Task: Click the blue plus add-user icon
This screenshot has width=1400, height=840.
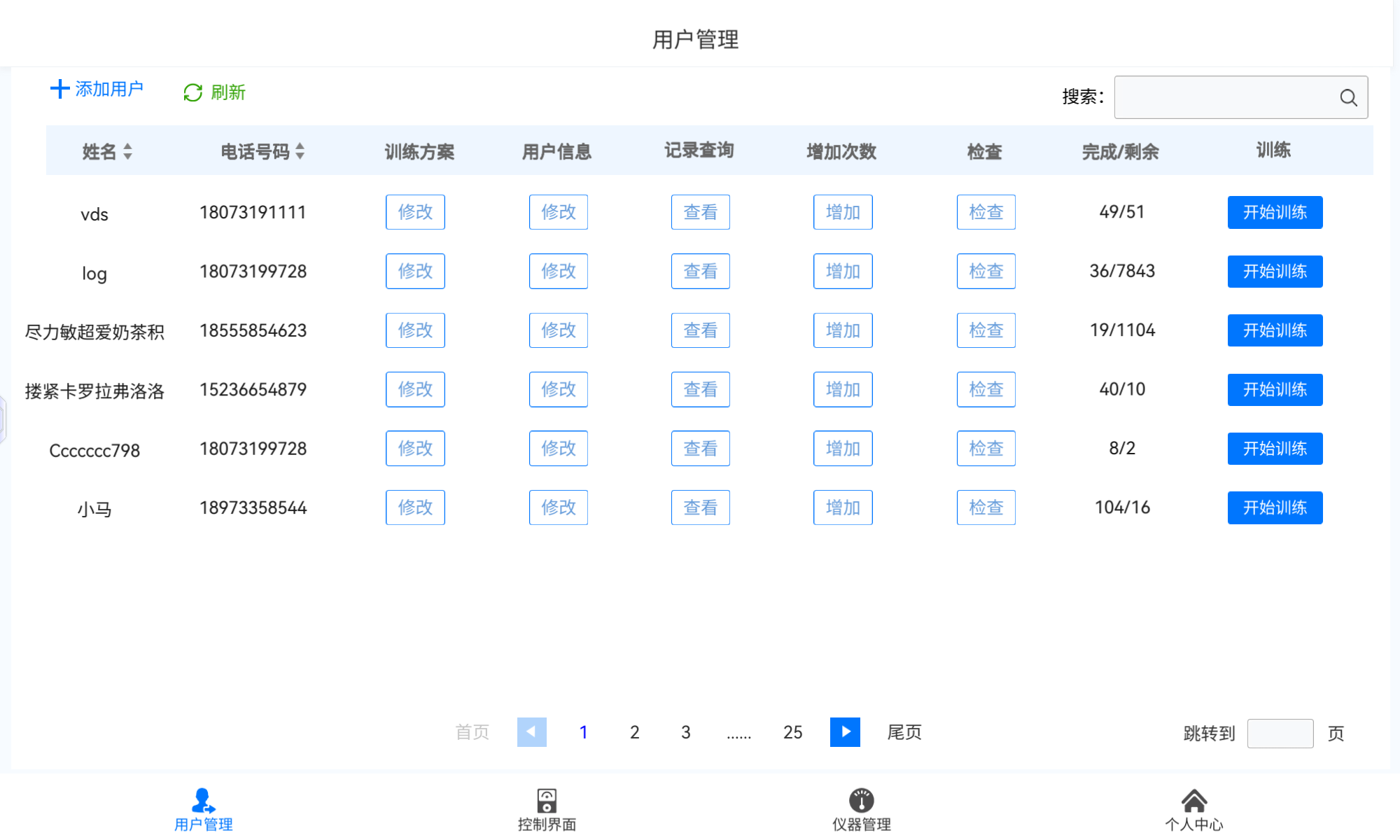Action: click(59, 89)
